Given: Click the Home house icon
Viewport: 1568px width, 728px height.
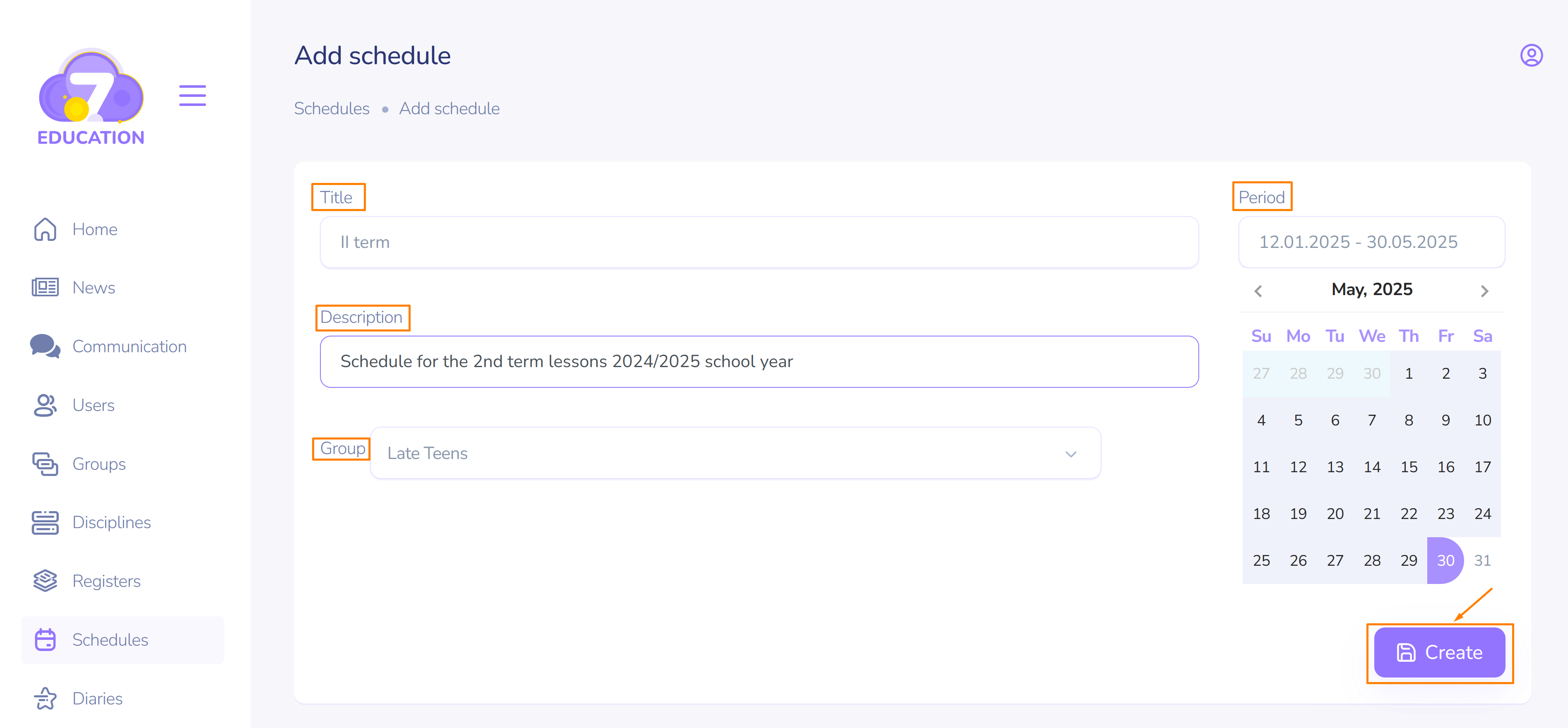Looking at the screenshot, I should pos(45,229).
